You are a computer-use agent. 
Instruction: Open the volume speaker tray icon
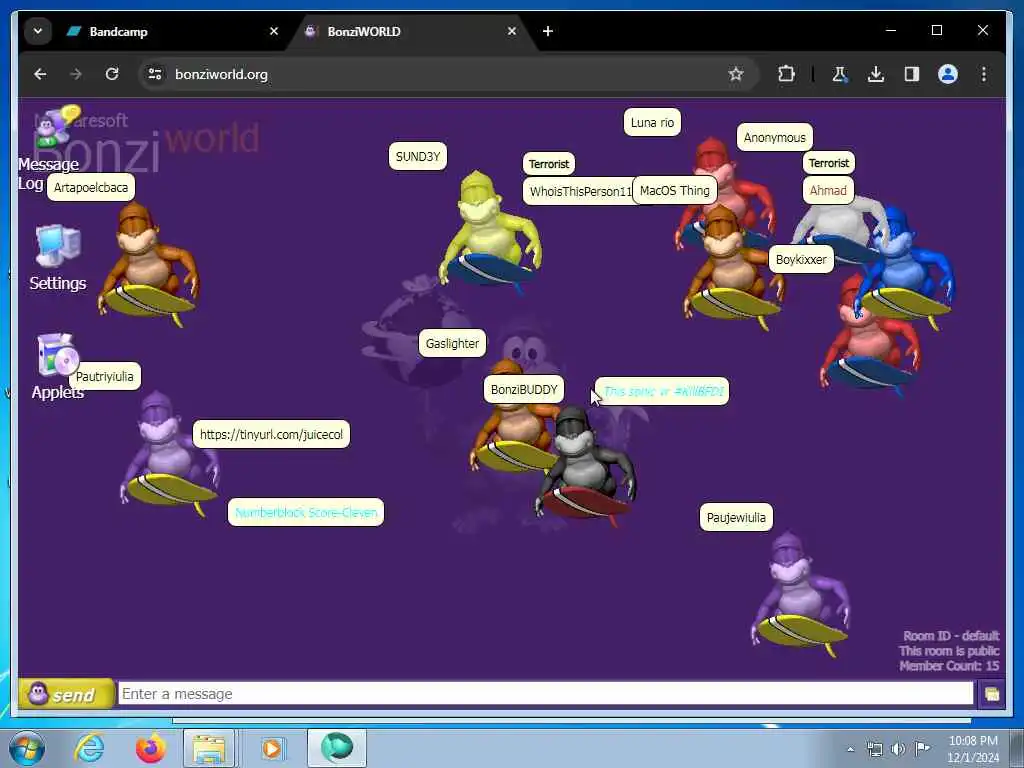[x=899, y=749]
